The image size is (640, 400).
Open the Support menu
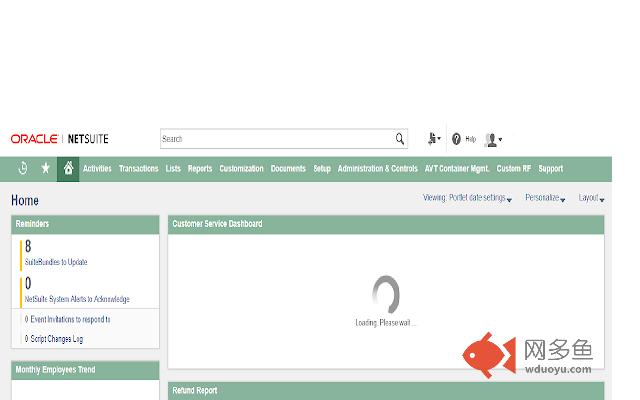551,169
